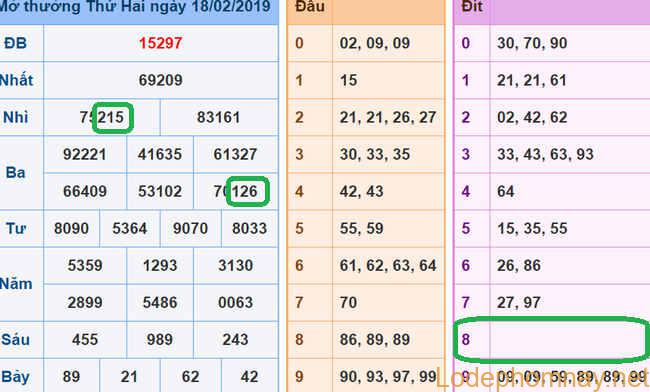650x392 pixels.
Task: Click the Sáu row label
Action: tap(15, 339)
